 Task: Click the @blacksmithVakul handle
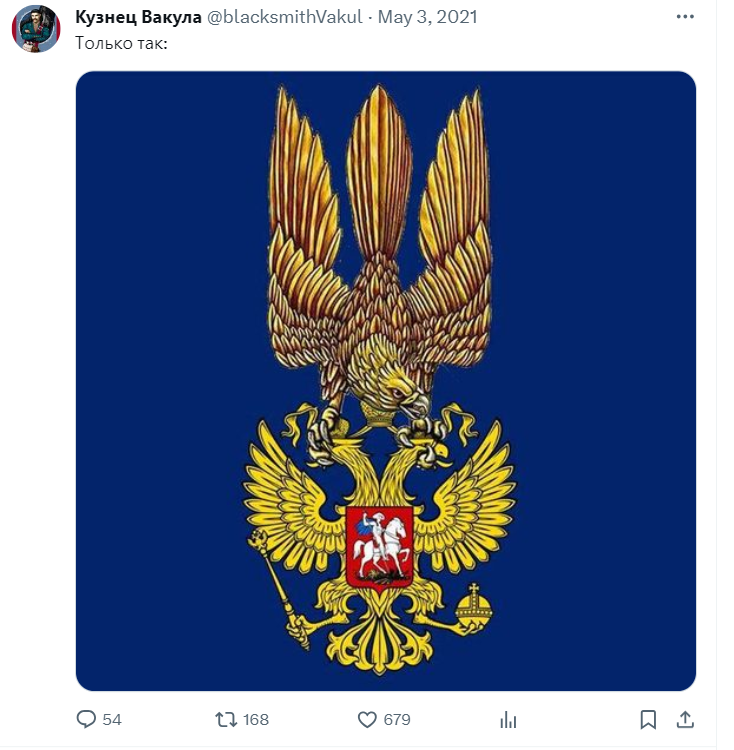tap(285, 17)
